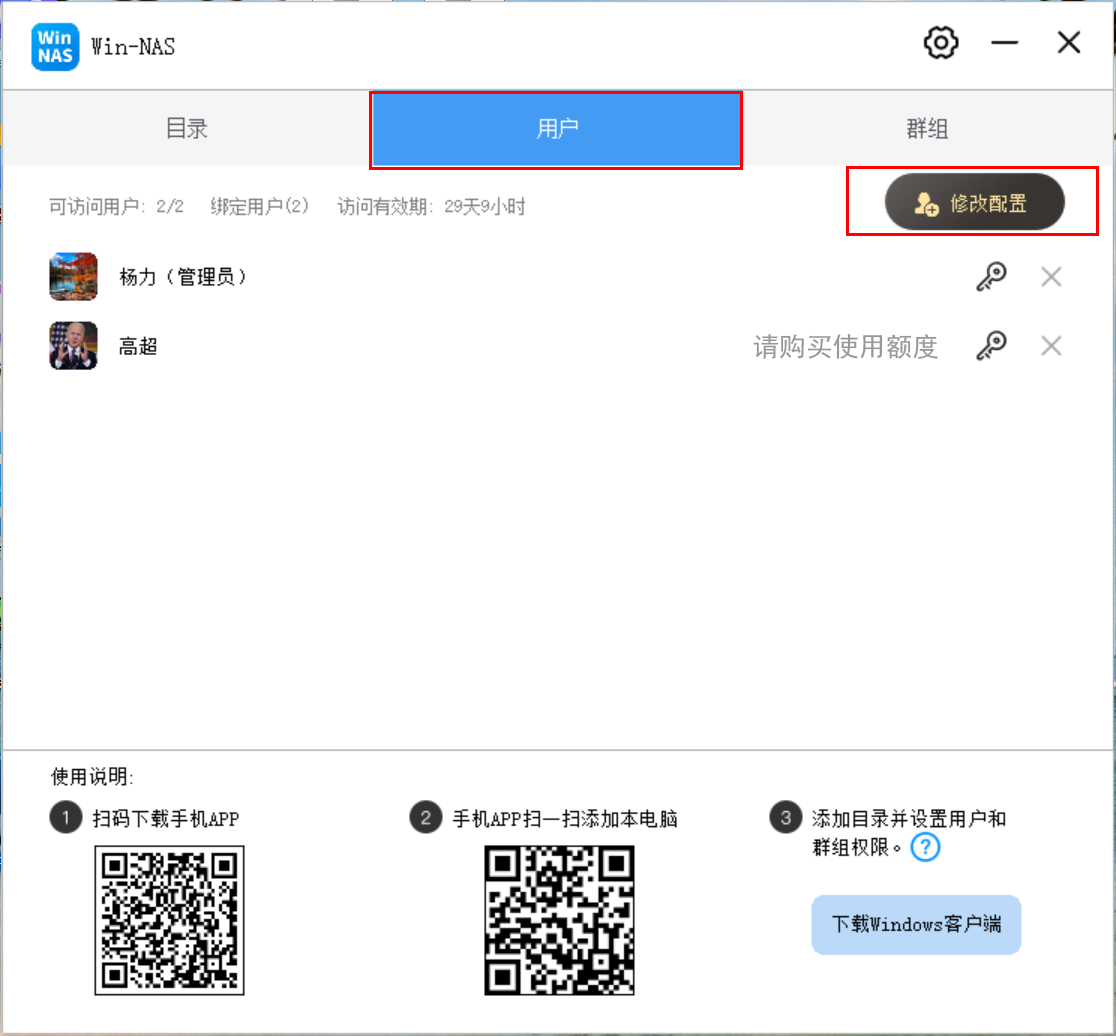Click 绑定用户(2) text

point(260,207)
